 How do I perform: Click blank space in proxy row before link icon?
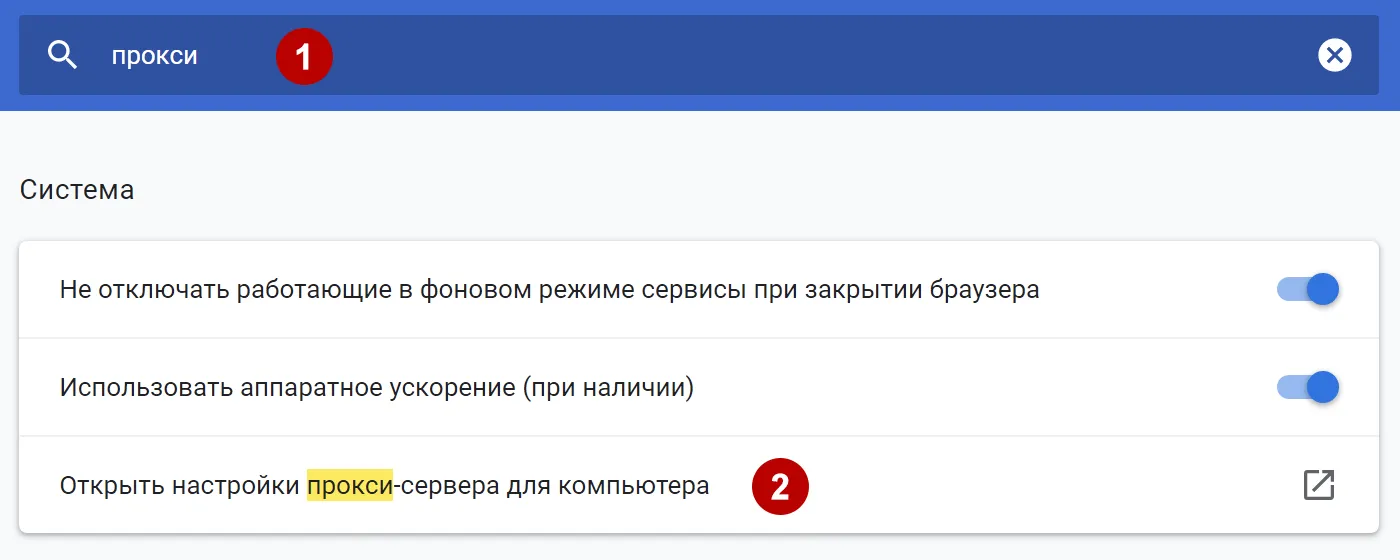tap(1050, 486)
